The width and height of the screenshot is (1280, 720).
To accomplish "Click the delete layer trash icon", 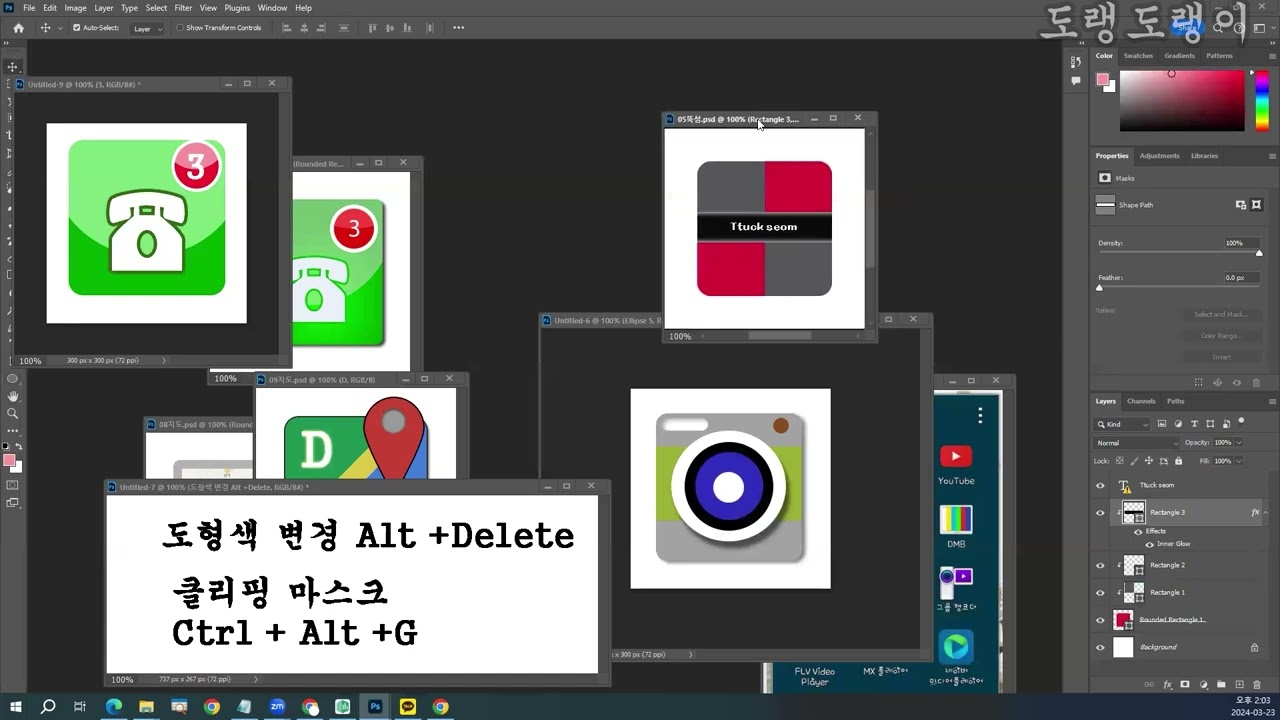I will pos(1257,685).
